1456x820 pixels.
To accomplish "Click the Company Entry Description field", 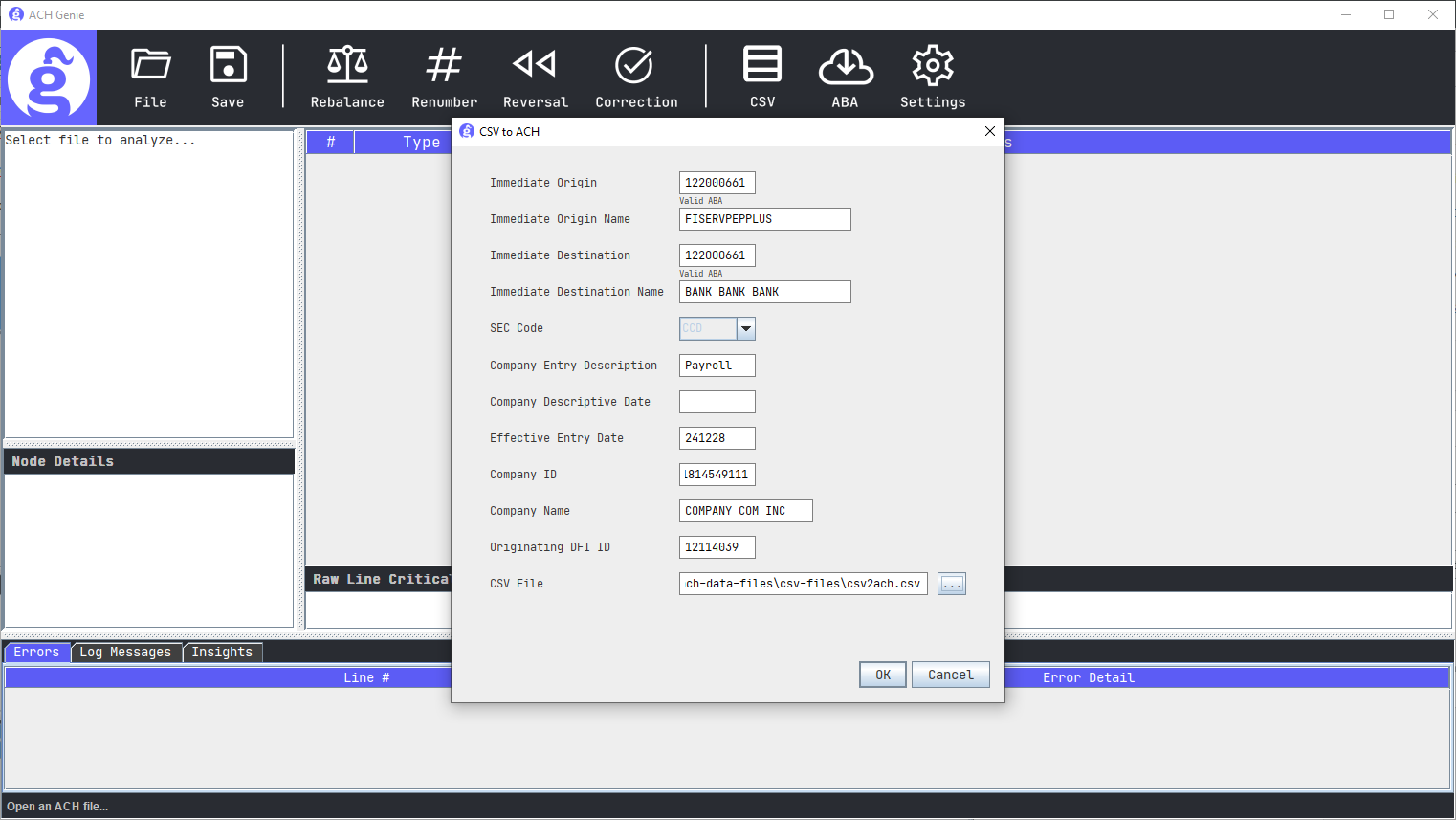I will 717,366.
